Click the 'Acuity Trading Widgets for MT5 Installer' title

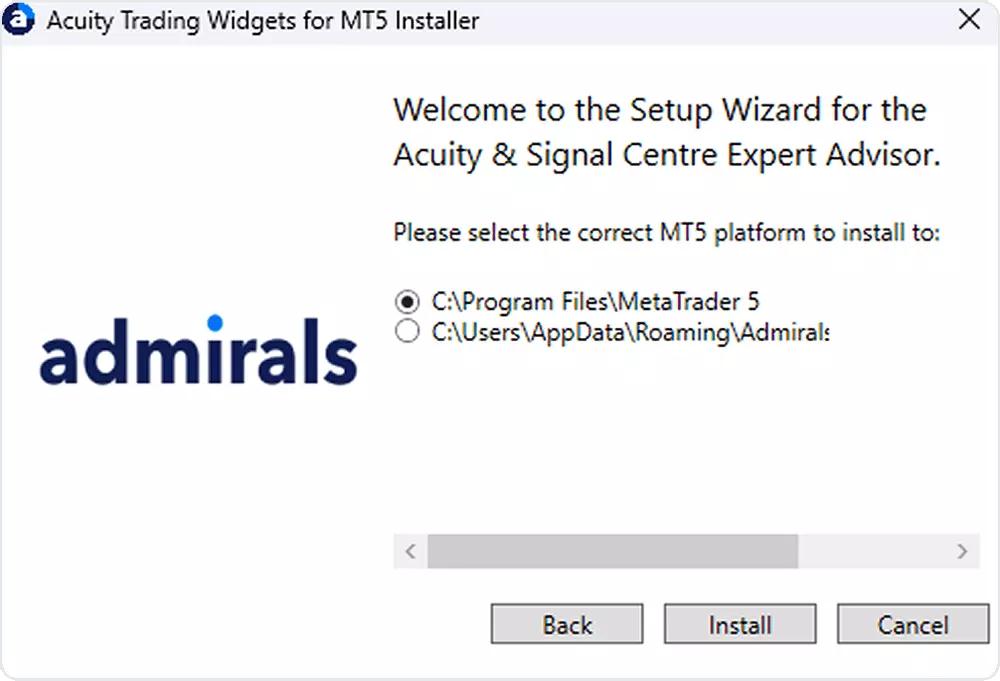(263, 20)
